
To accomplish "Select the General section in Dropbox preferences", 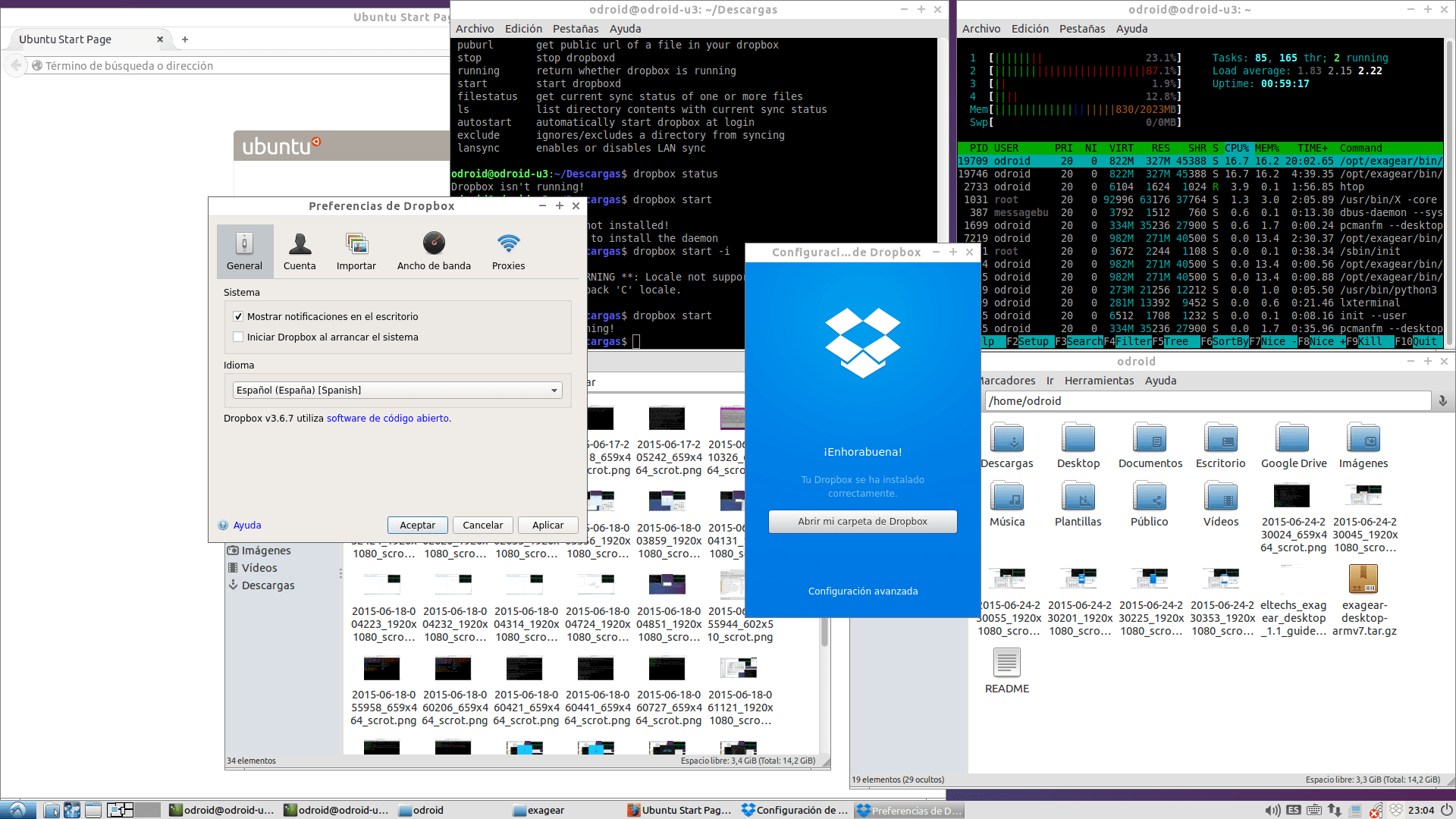I will point(244,251).
